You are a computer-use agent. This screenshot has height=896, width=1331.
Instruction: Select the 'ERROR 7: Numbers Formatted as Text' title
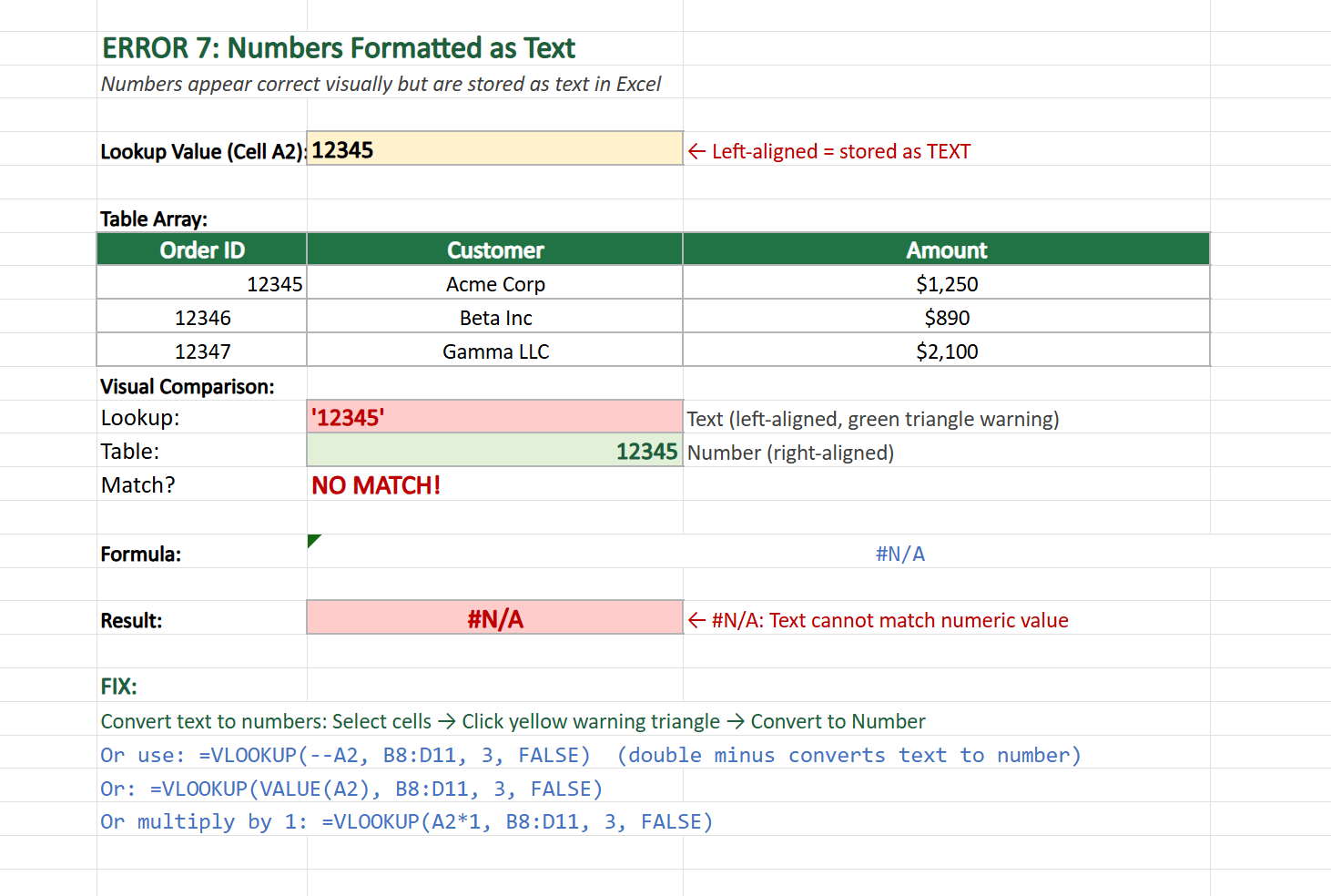[x=339, y=48]
